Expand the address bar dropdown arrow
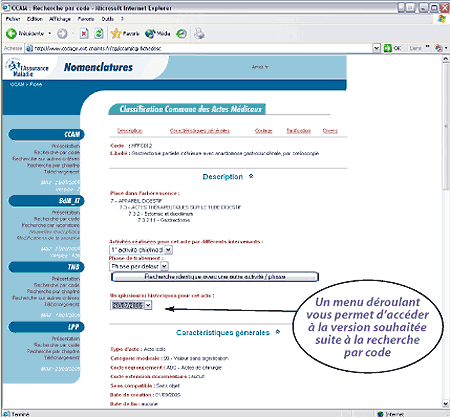The width and height of the screenshot is (450, 417). click(376, 48)
